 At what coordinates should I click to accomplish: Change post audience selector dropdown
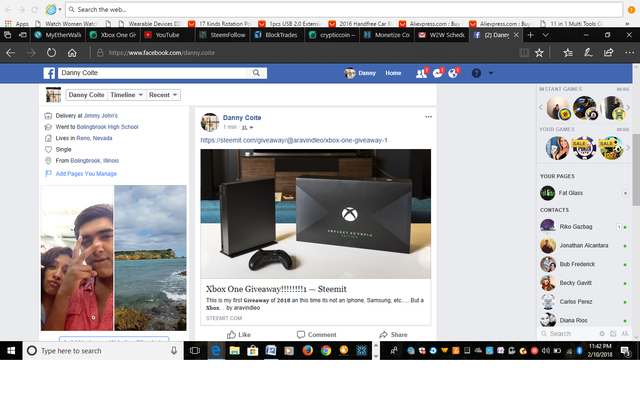248,127
